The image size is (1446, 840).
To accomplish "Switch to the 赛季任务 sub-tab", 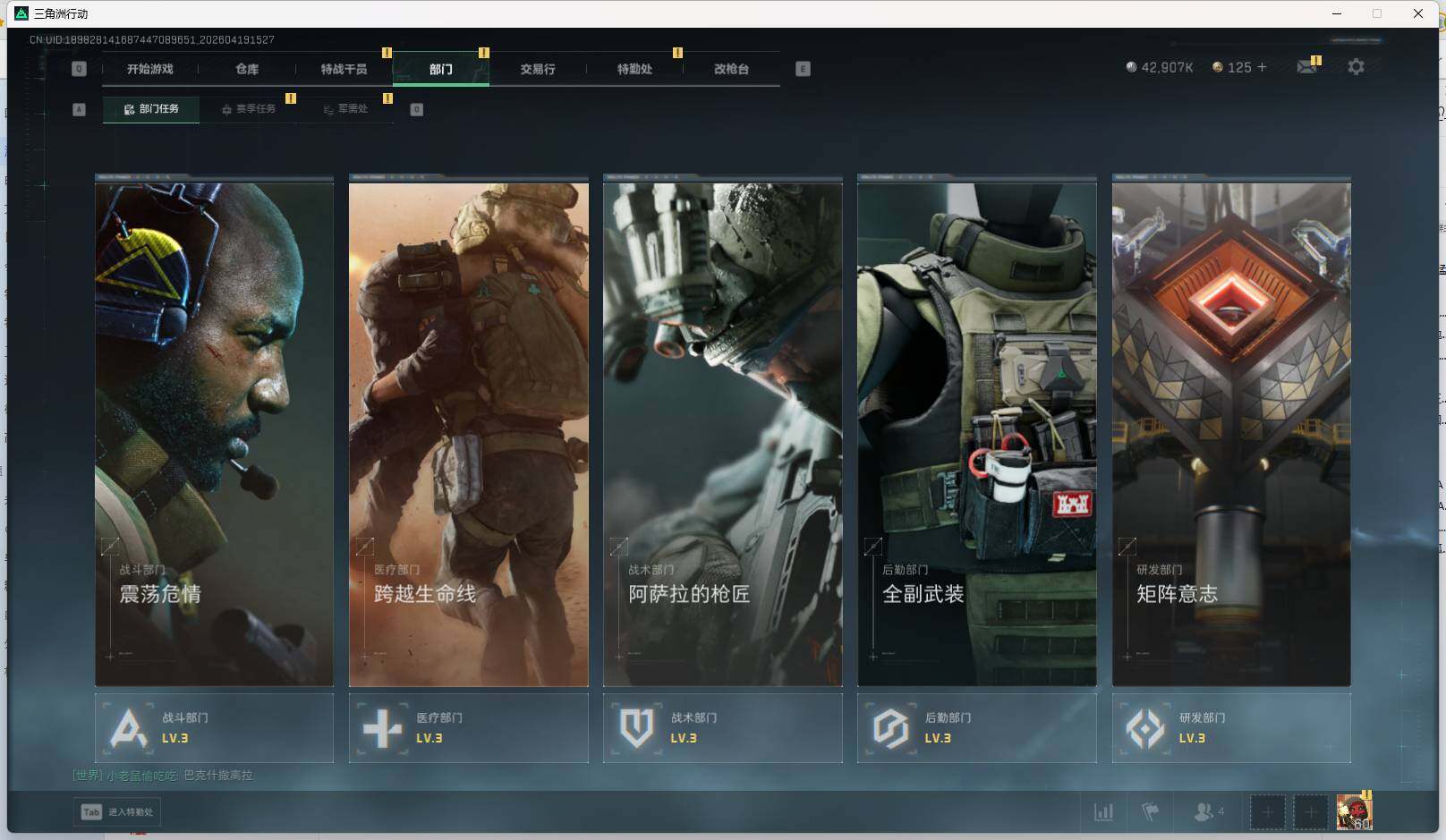I will click(x=248, y=109).
